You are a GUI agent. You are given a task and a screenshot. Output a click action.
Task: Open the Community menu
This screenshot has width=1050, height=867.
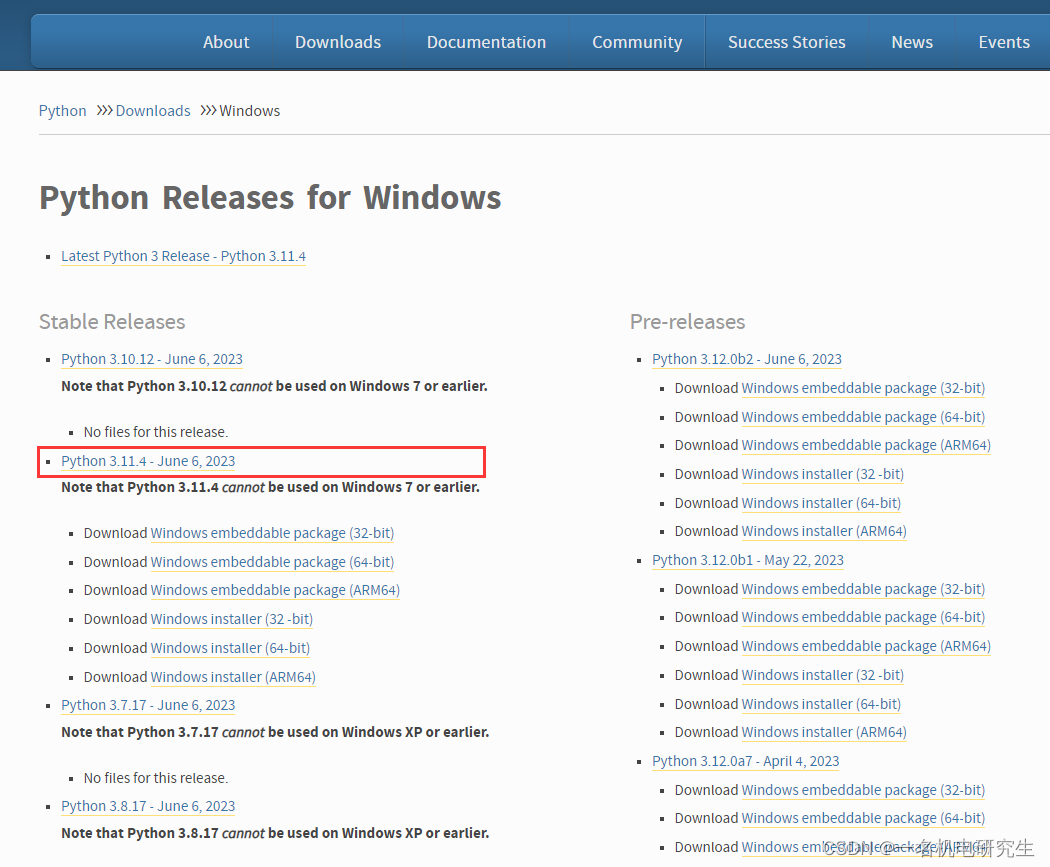pyautogui.click(x=638, y=42)
